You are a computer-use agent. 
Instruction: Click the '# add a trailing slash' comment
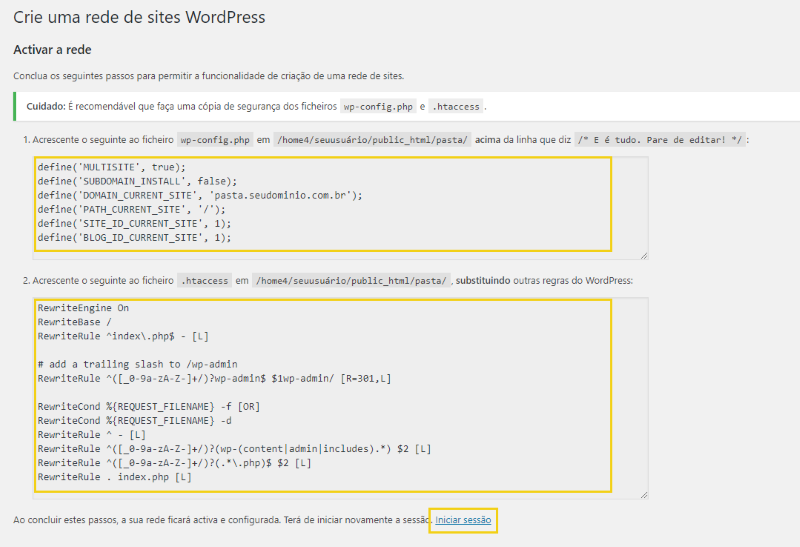pyautogui.click(x=137, y=364)
